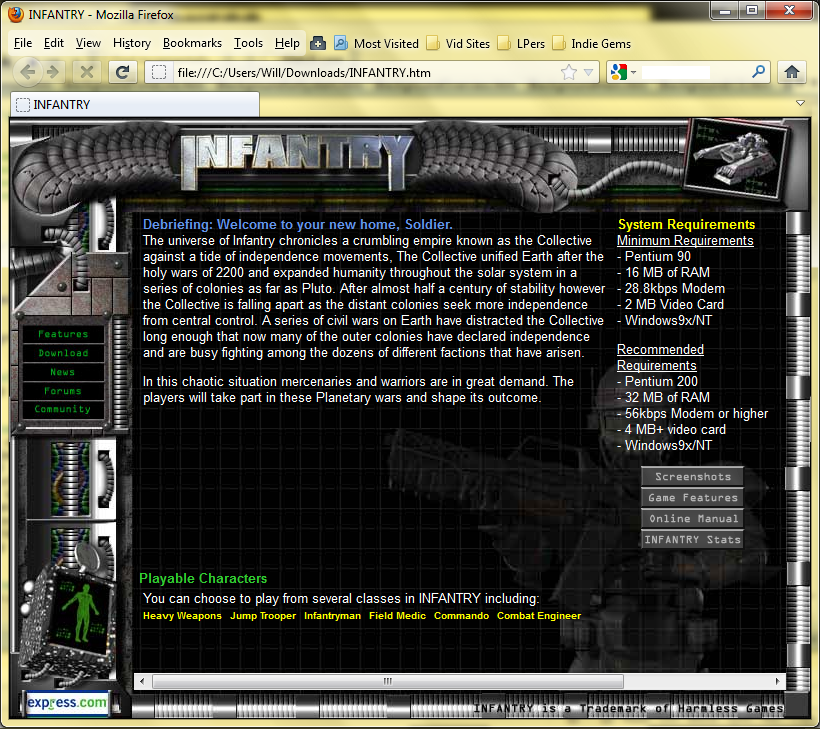Open the Tools menu
Screen dimensions: 820x729
coord(248,43)
